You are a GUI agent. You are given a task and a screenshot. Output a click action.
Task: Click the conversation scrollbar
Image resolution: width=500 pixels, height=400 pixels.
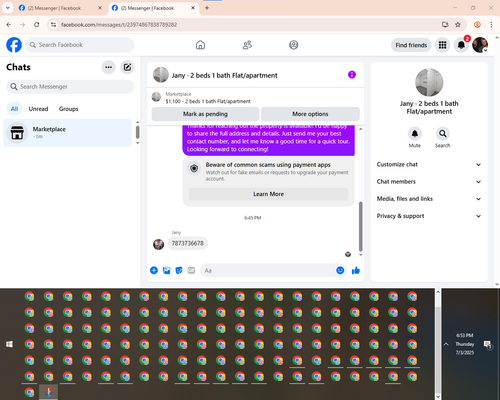(x=360, y=227)
